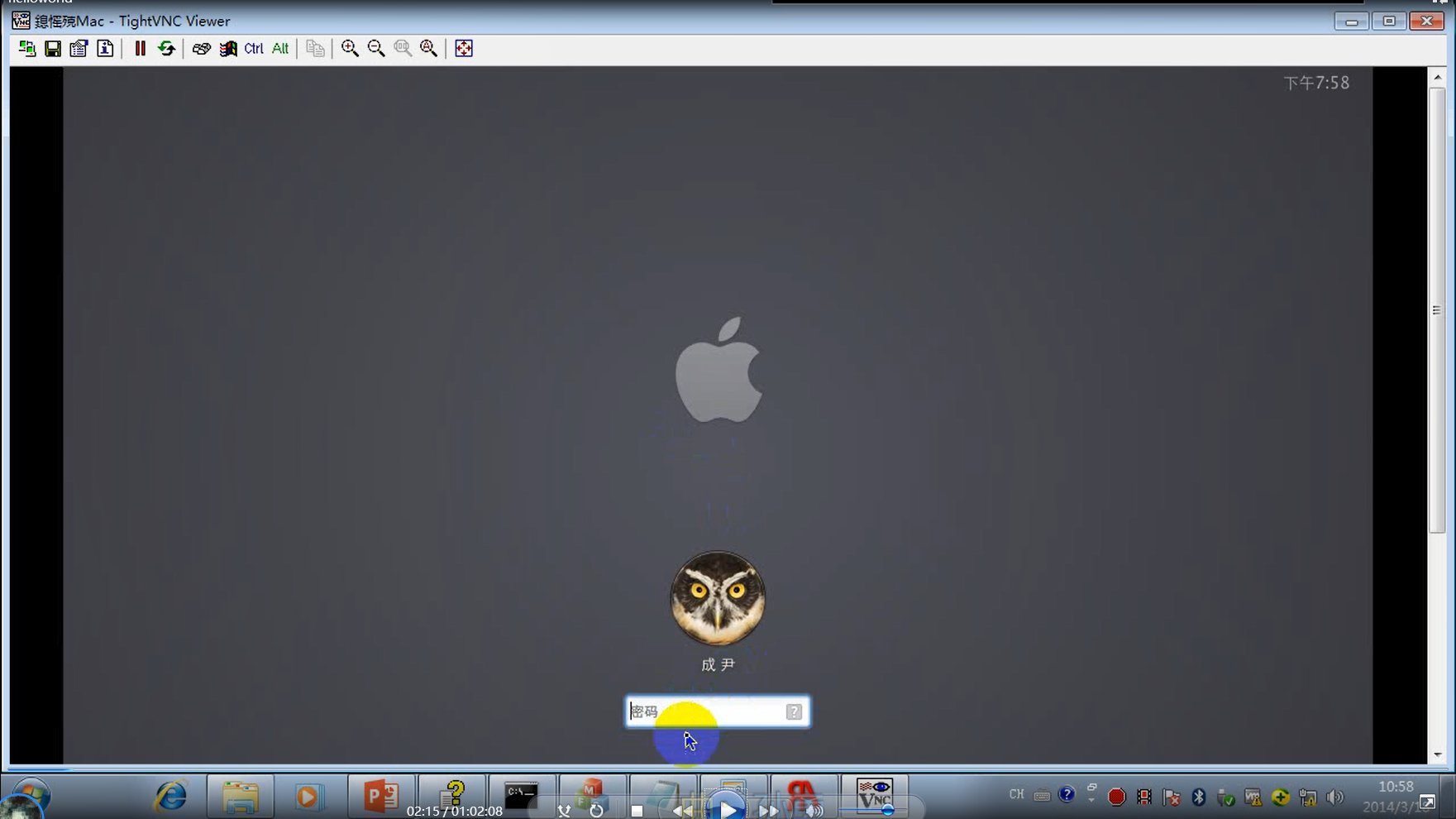Screen dimensions: 1456x819
Task: Mute the player volume icon
Action: (814, 811)
